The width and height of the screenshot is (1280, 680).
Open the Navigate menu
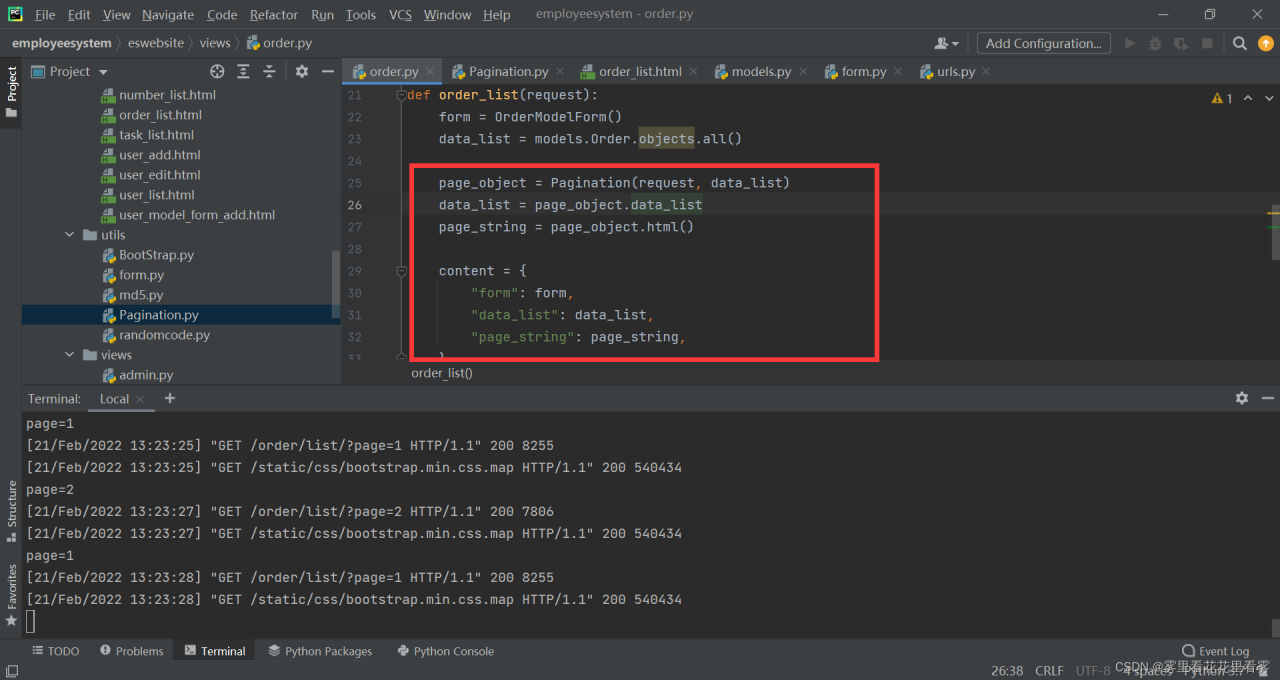(168, 15)
